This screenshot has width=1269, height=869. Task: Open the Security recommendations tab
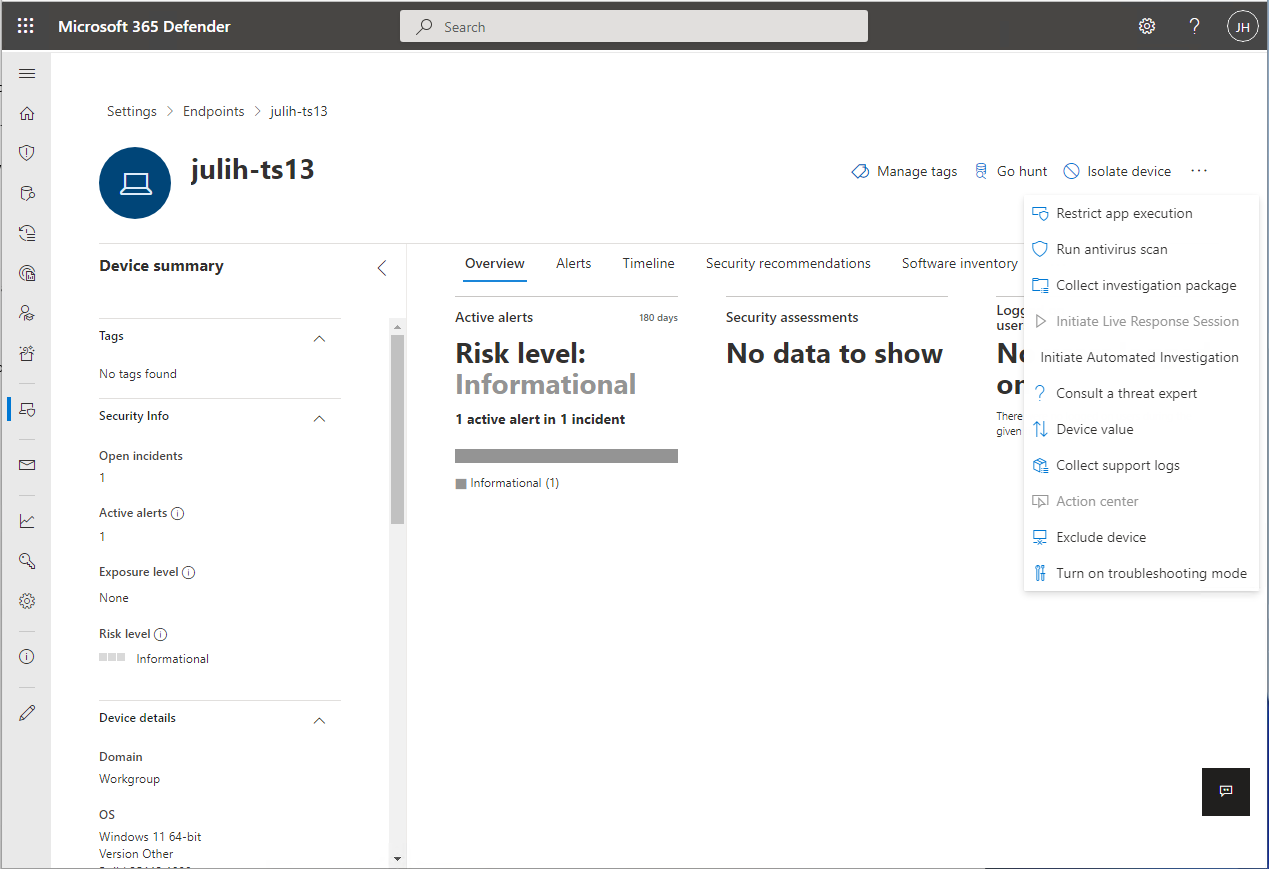click(788, 264)
